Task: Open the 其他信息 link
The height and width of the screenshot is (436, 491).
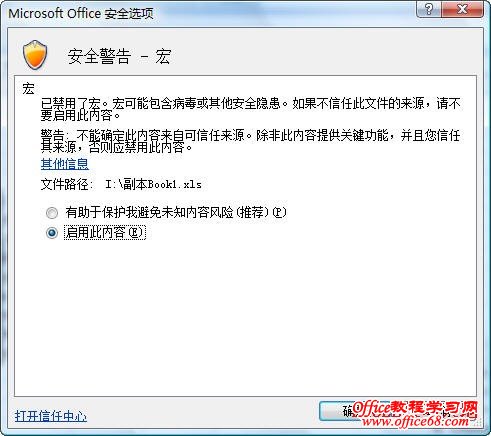Action: [x=65, y=164]
